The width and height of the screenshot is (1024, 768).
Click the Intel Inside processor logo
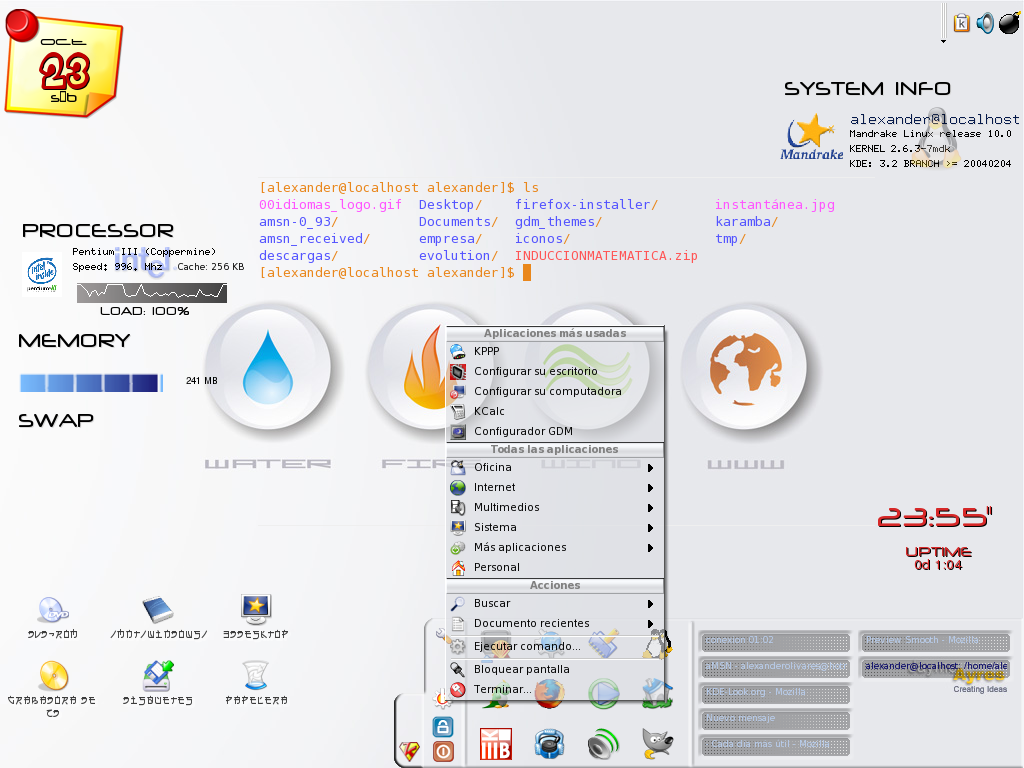pos(42,273)
